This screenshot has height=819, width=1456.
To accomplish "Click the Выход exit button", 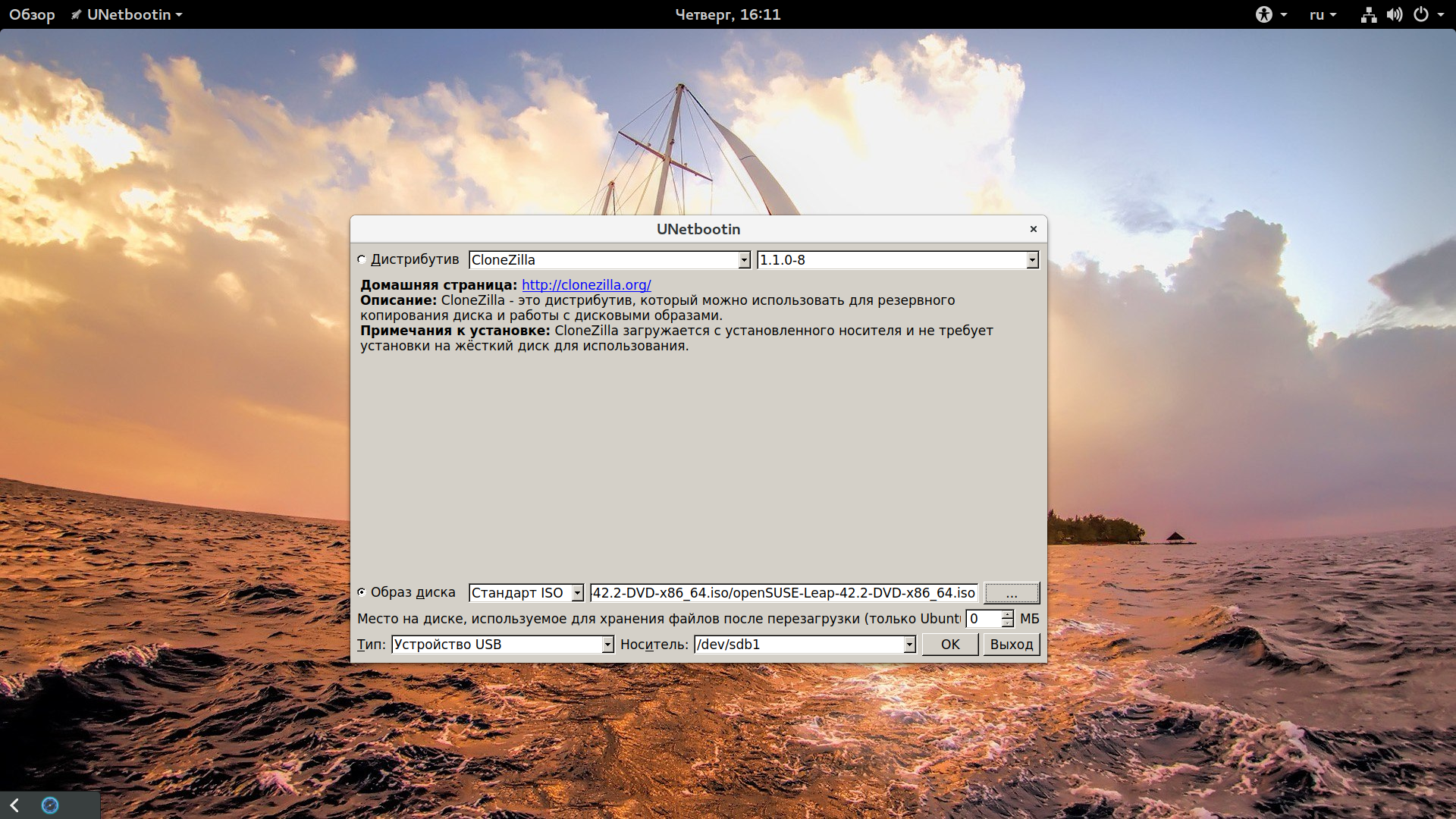I will pyautogui.click(x=1012, y=645).
